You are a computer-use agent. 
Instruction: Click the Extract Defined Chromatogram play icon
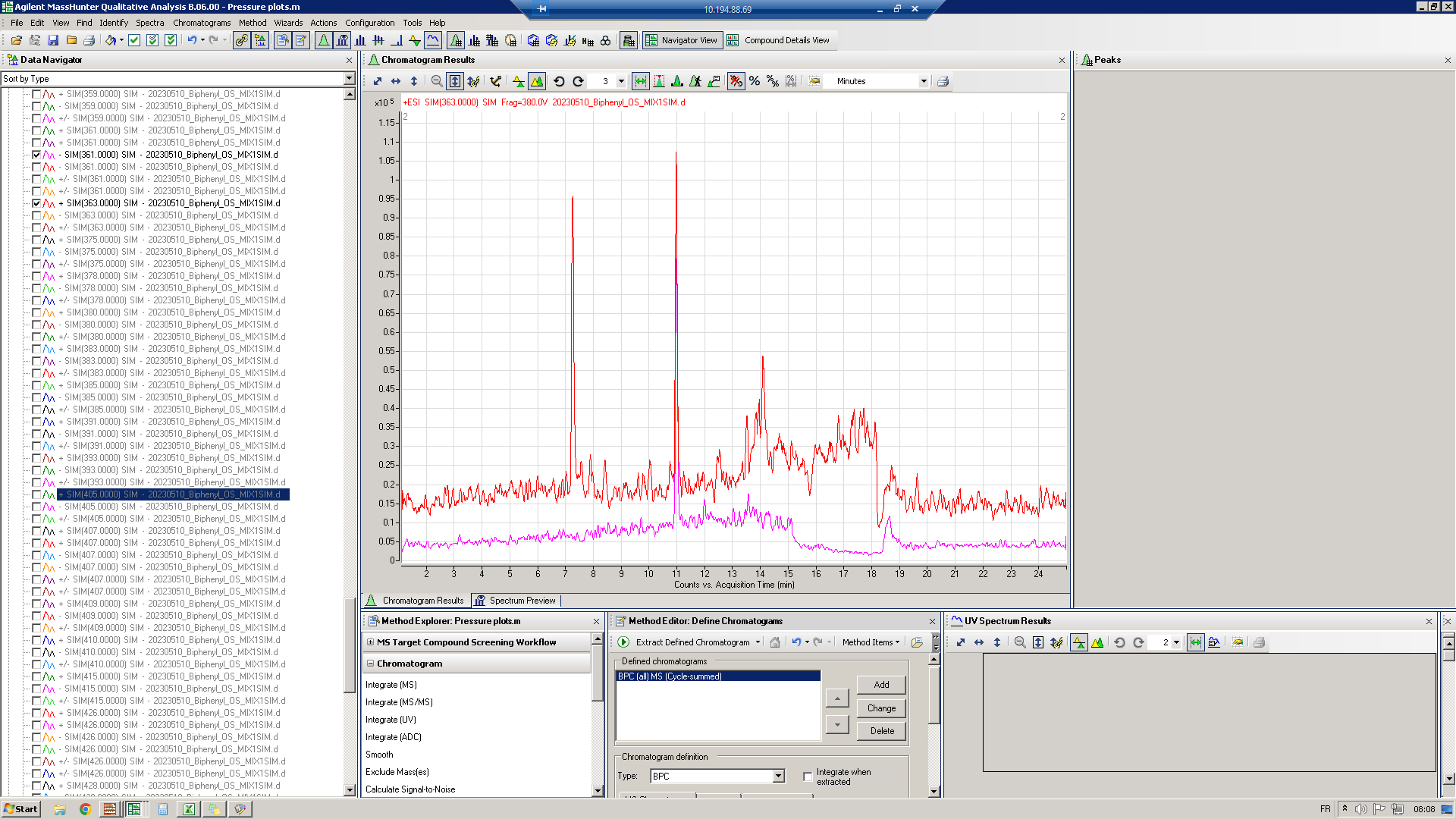tap(623, 642)
